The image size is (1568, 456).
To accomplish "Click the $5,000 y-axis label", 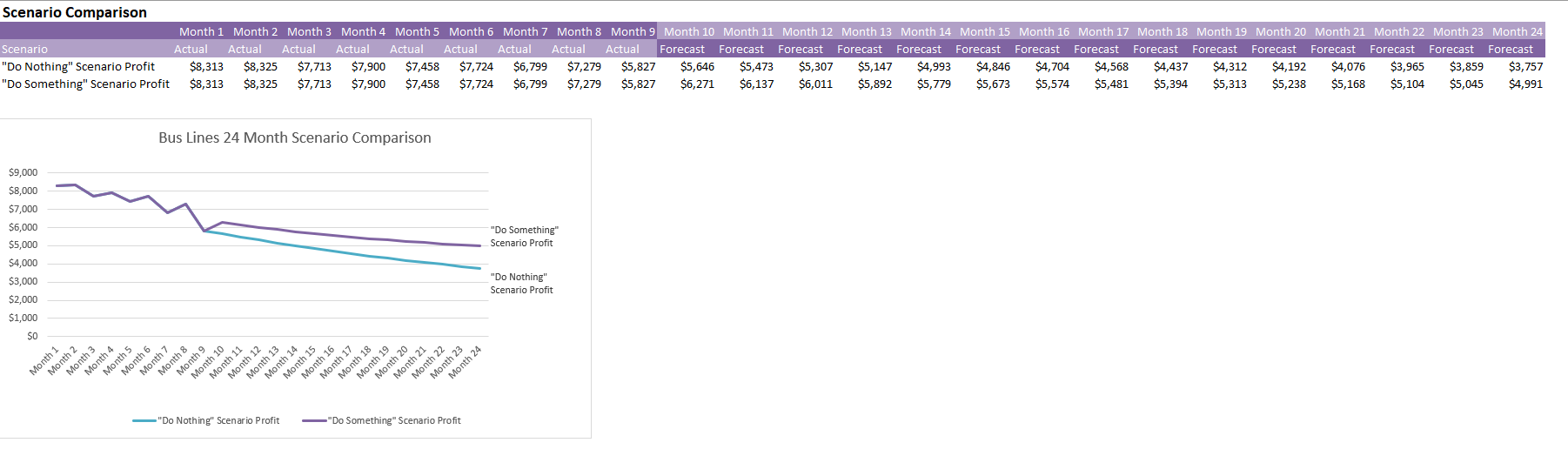I will (23, 245).
